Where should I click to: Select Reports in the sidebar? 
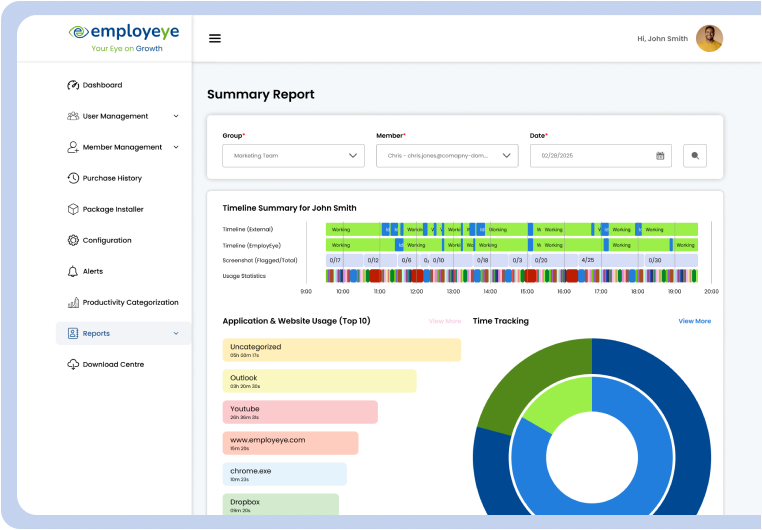(97, 333)
